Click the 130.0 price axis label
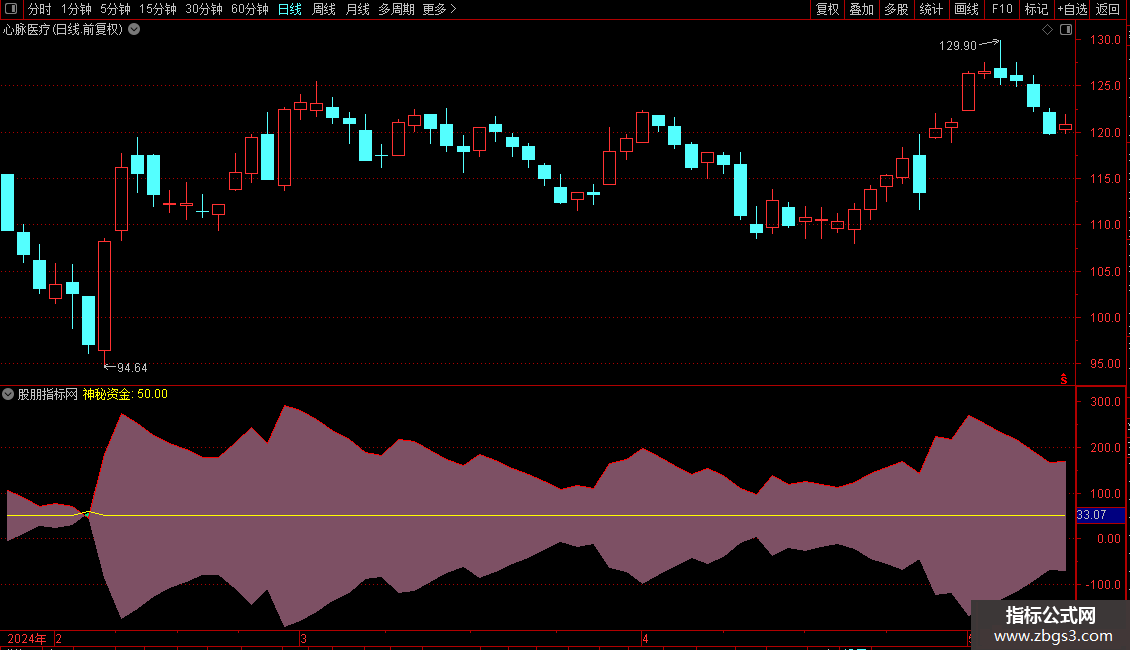 [x=1105, y=40]
